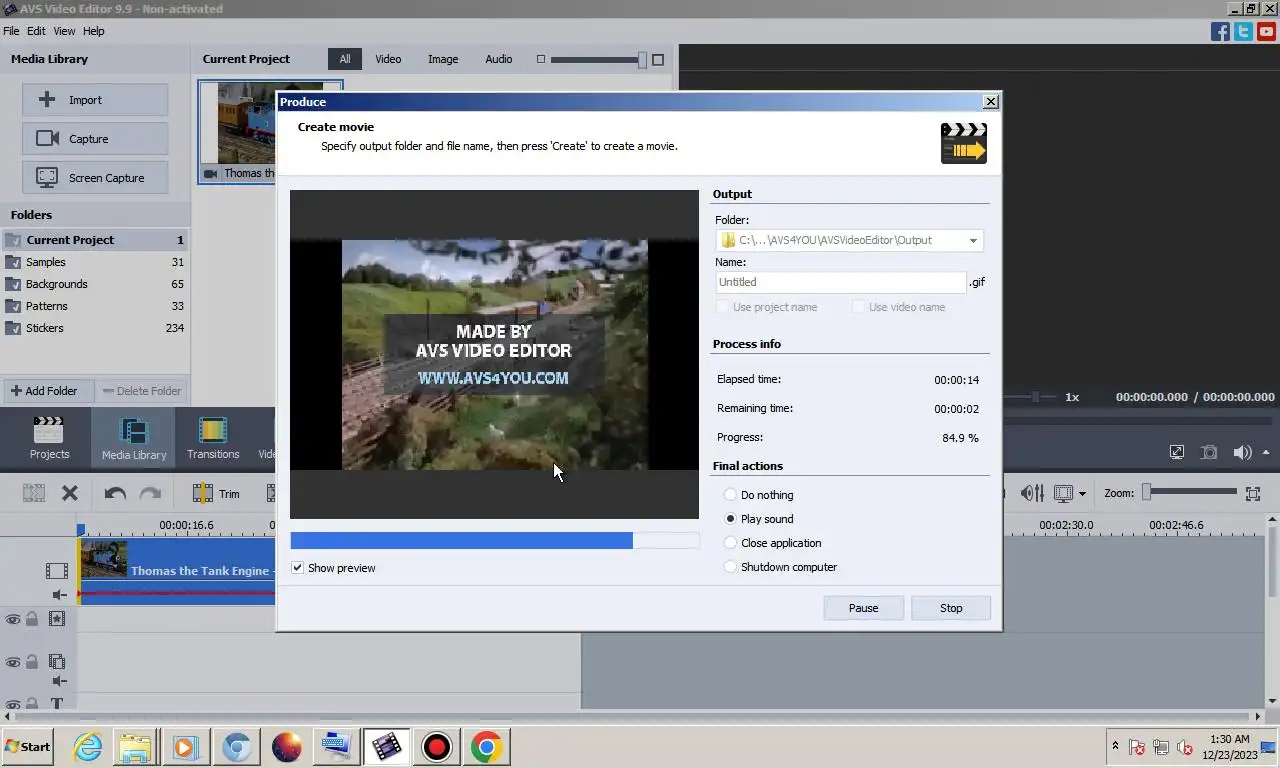Click the video overlay track icon

pyautogui.click(x=57, y=661)
